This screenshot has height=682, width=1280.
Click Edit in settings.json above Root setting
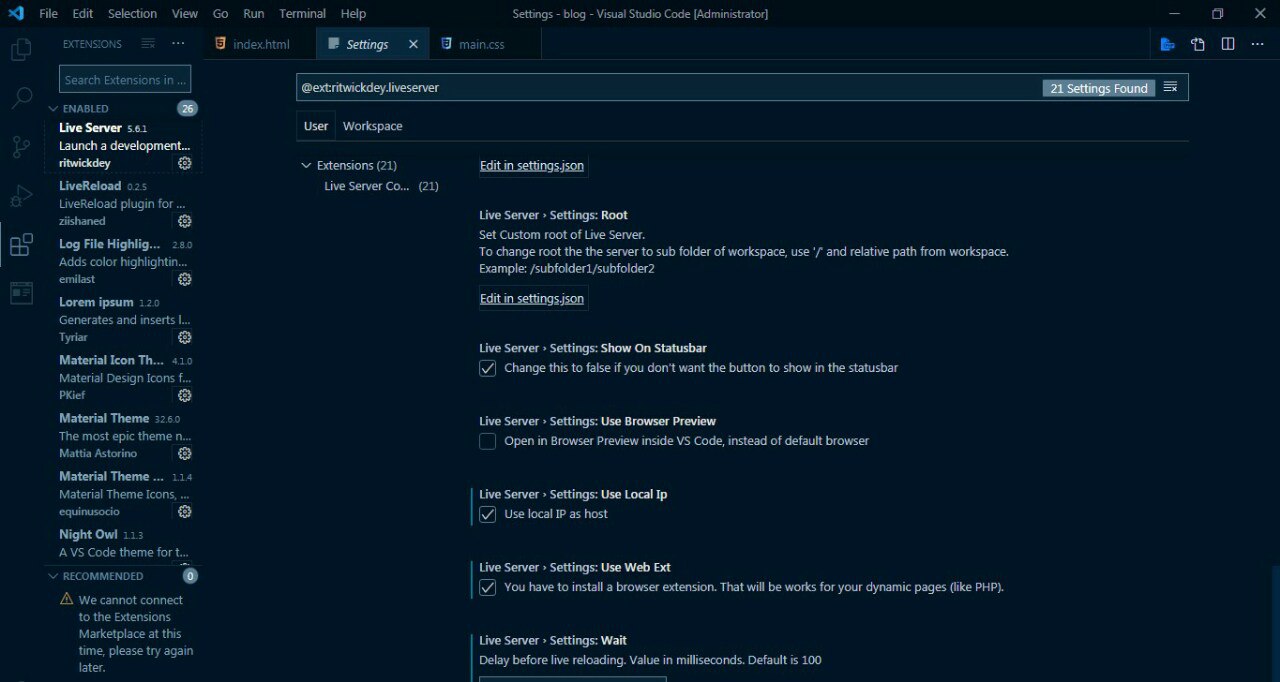click(532, 165)
